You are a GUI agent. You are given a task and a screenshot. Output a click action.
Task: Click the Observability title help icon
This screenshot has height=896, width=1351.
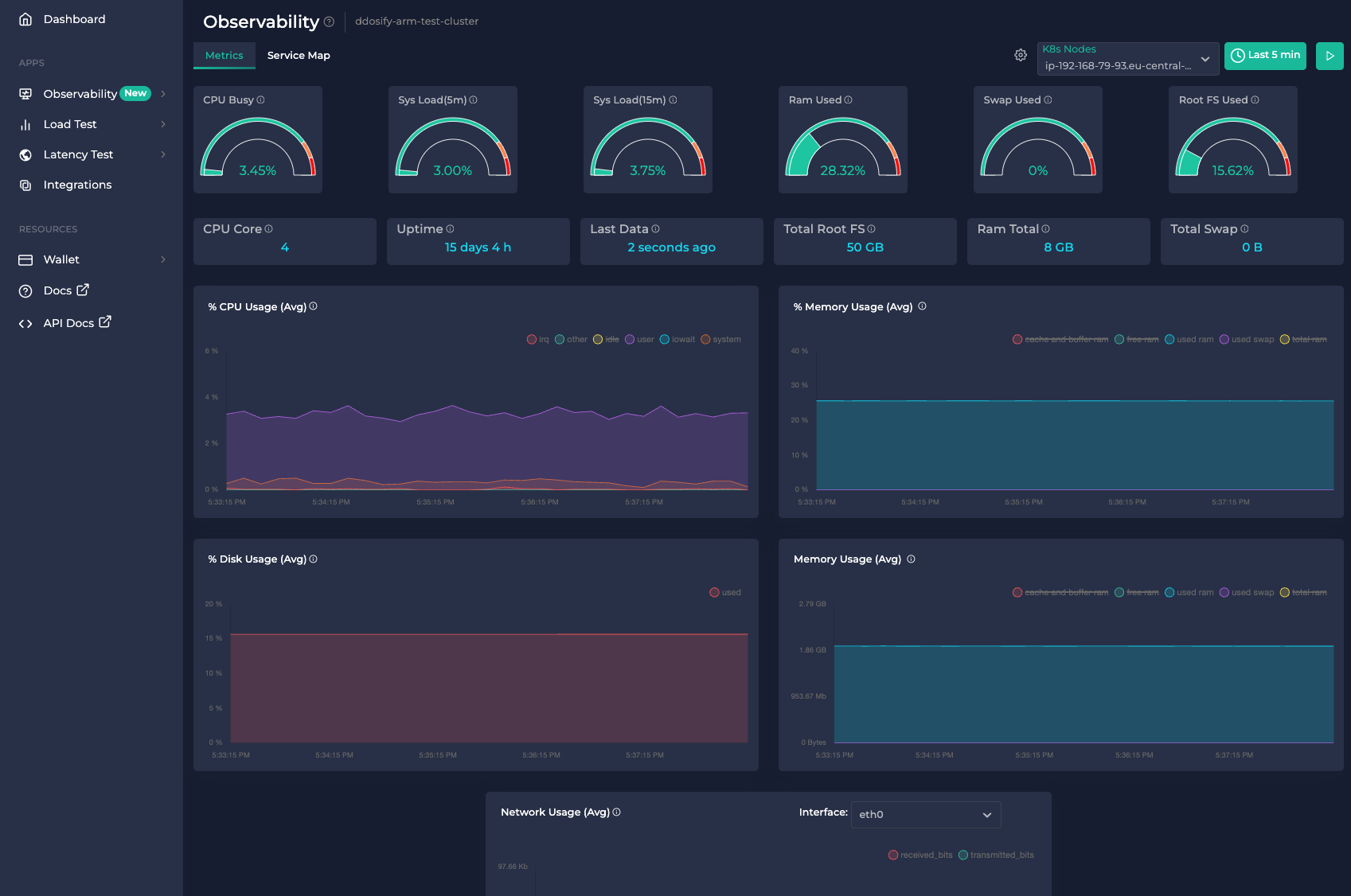(329, 22)
